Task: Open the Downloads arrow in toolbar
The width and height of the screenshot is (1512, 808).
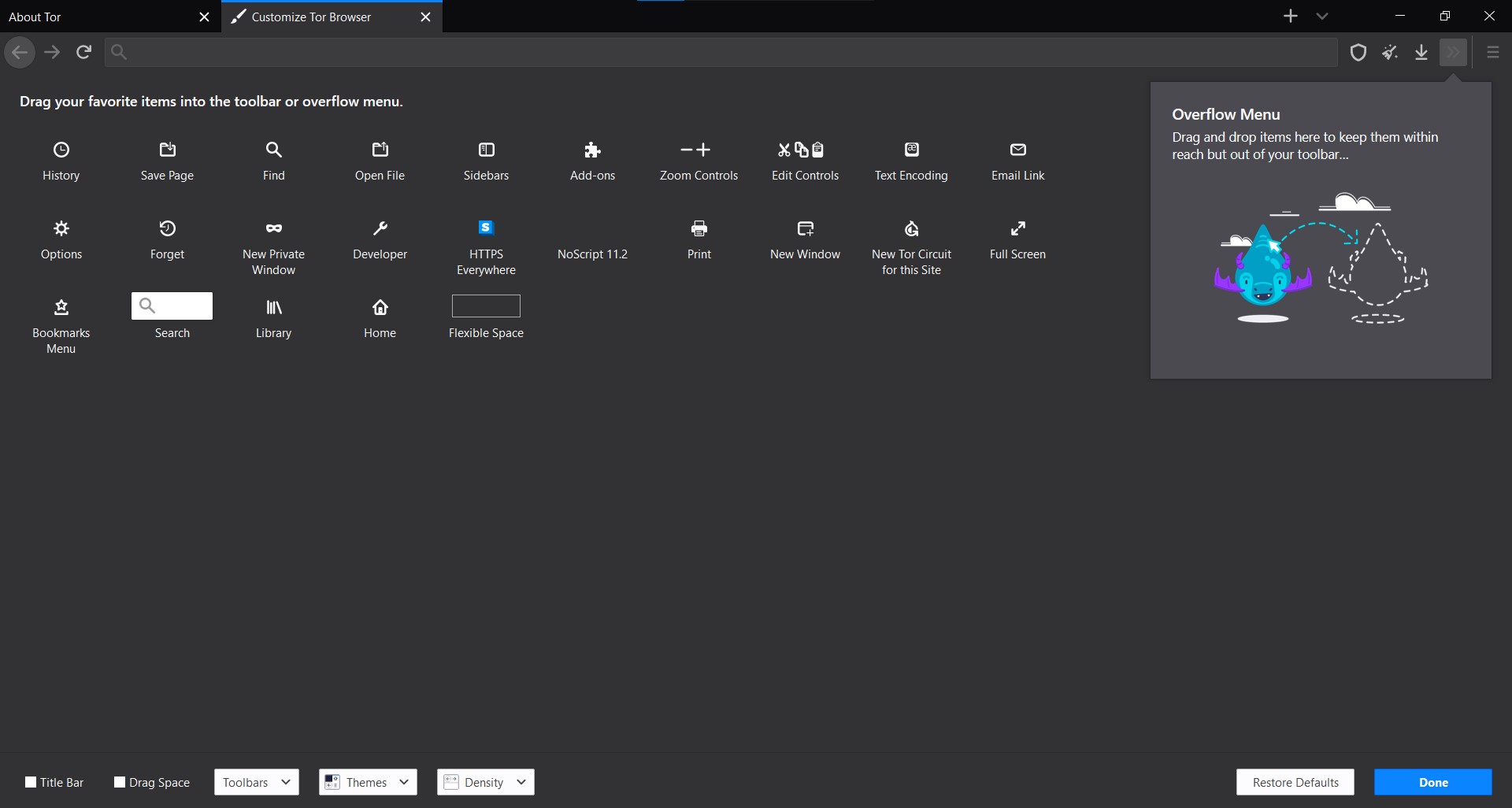Action: (1421, 52)
